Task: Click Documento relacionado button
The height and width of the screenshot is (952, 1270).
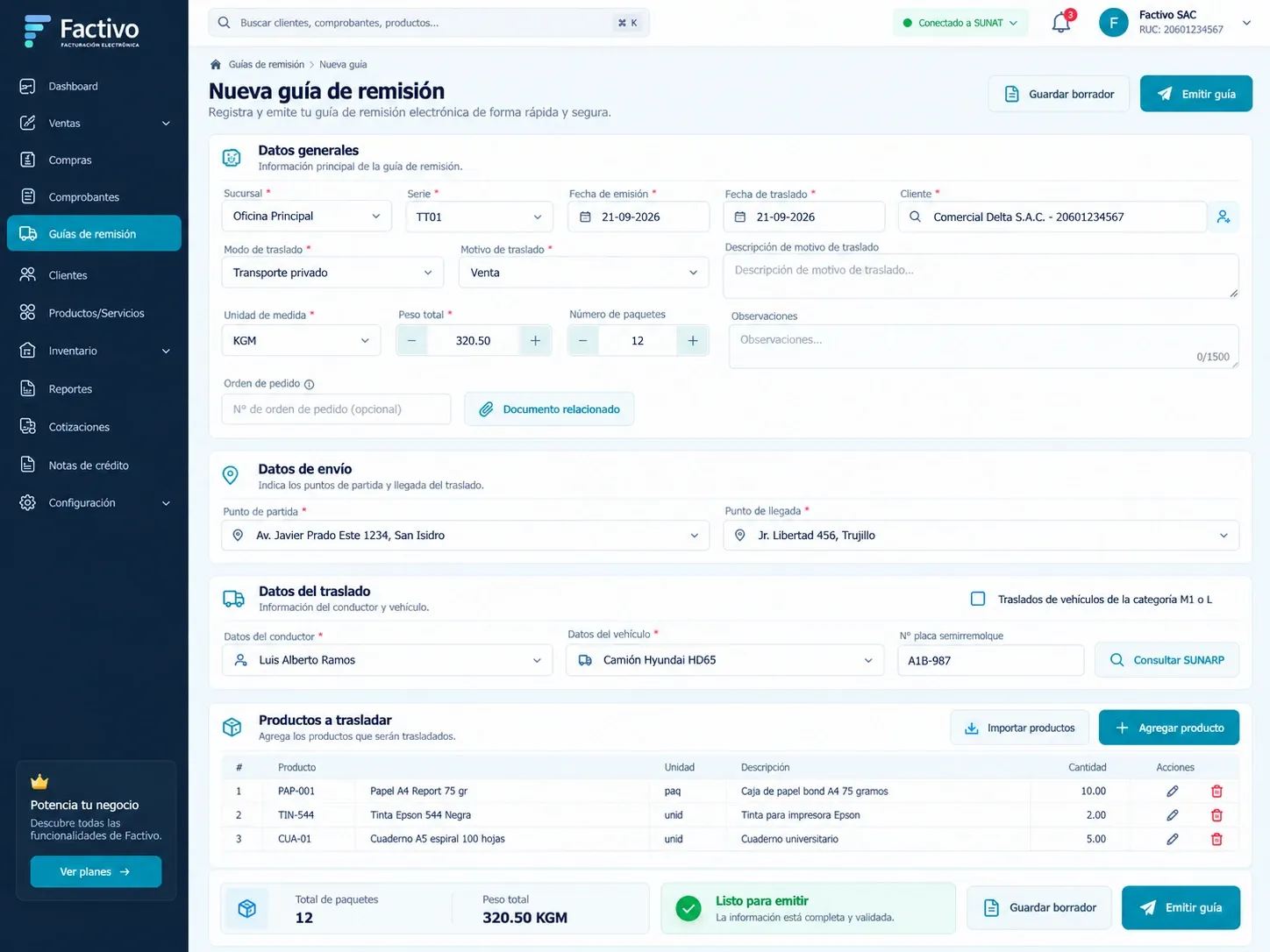Action: [x=549, y=409]
